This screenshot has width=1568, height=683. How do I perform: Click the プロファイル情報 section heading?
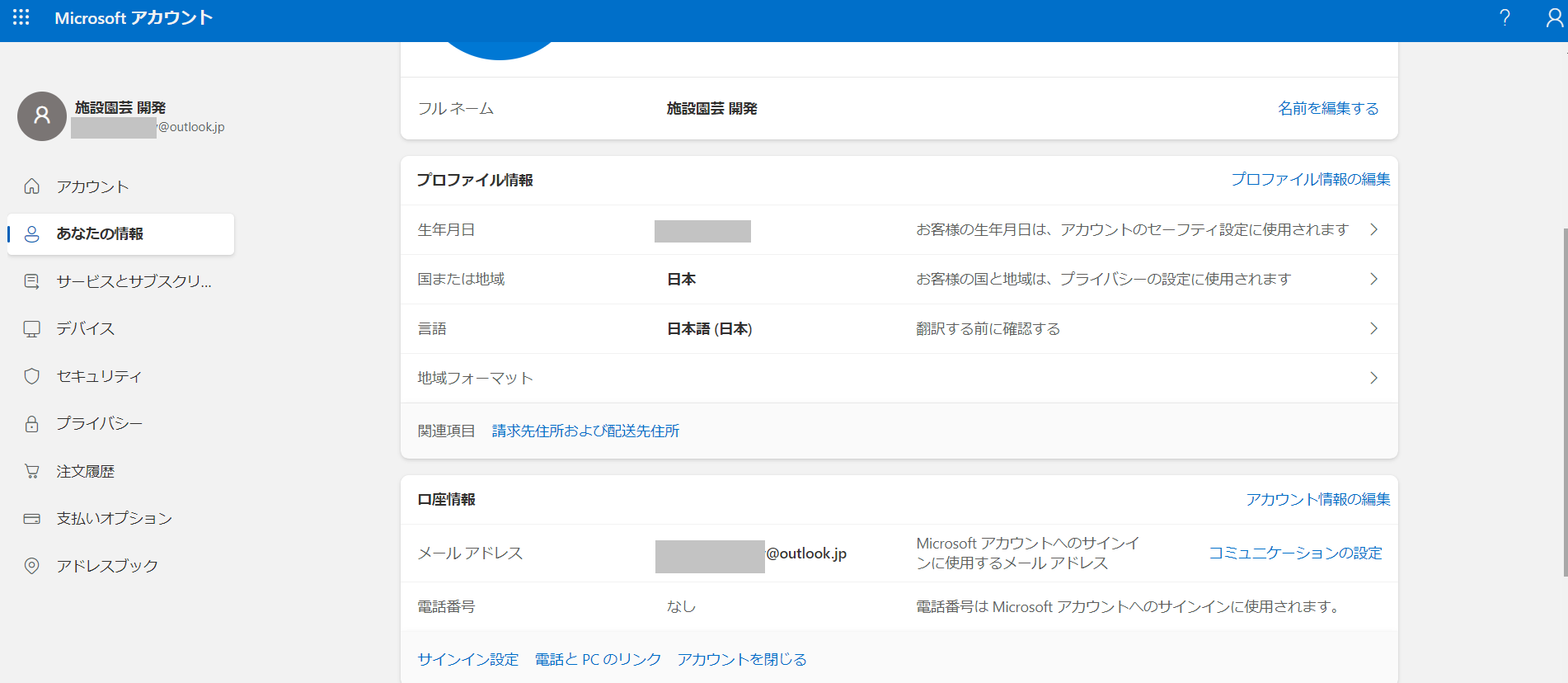pos(475,180)
